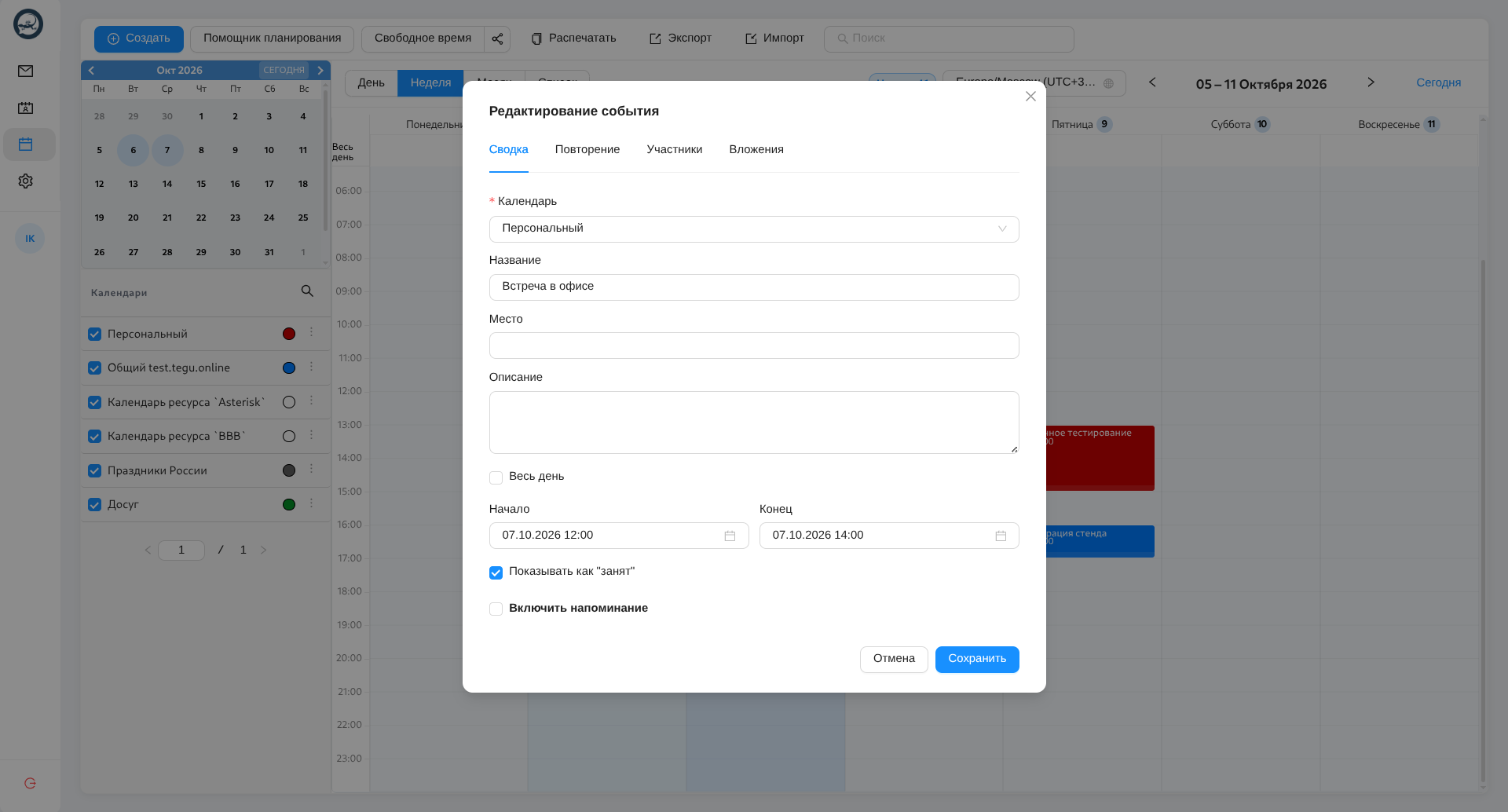Image resolution: width=1508 pixels, height=812 pixels.
Task: Go to previous week arrow
Action: [1152, 82]
